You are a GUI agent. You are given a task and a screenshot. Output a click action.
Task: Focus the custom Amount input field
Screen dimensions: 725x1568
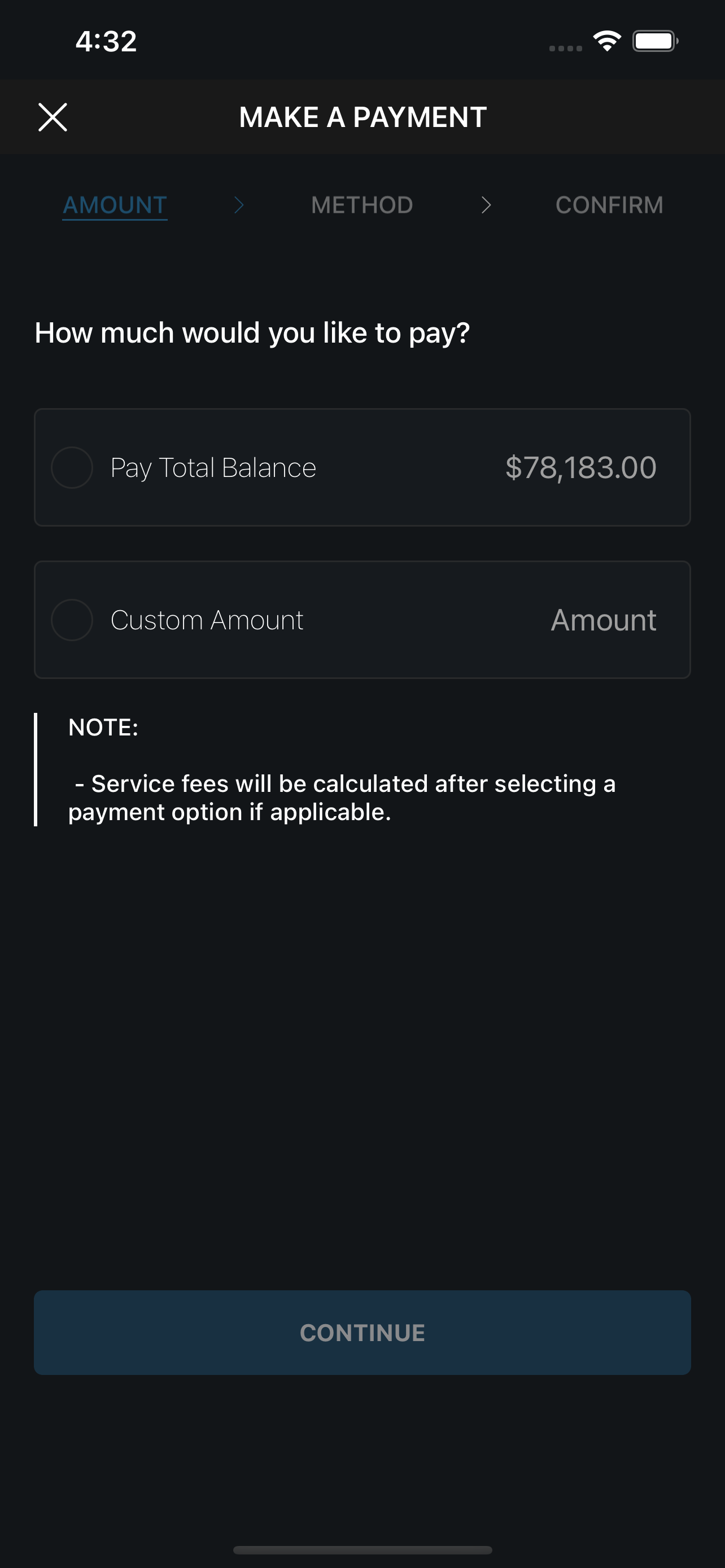(603, 620)
